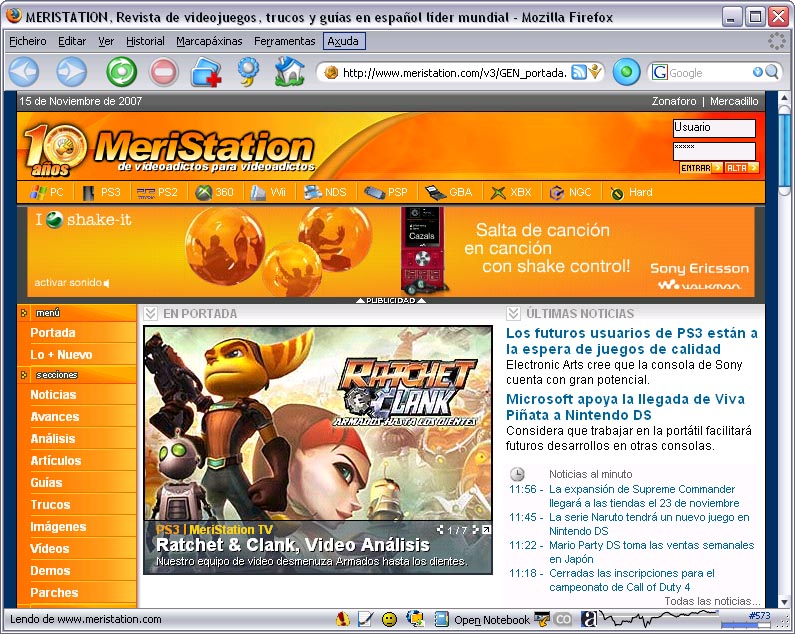This screenshot has height=634, width=795.
Task: Collapse the ÚLTIMAS NOTICIAS section arrow
Action: tap(513, 313)
